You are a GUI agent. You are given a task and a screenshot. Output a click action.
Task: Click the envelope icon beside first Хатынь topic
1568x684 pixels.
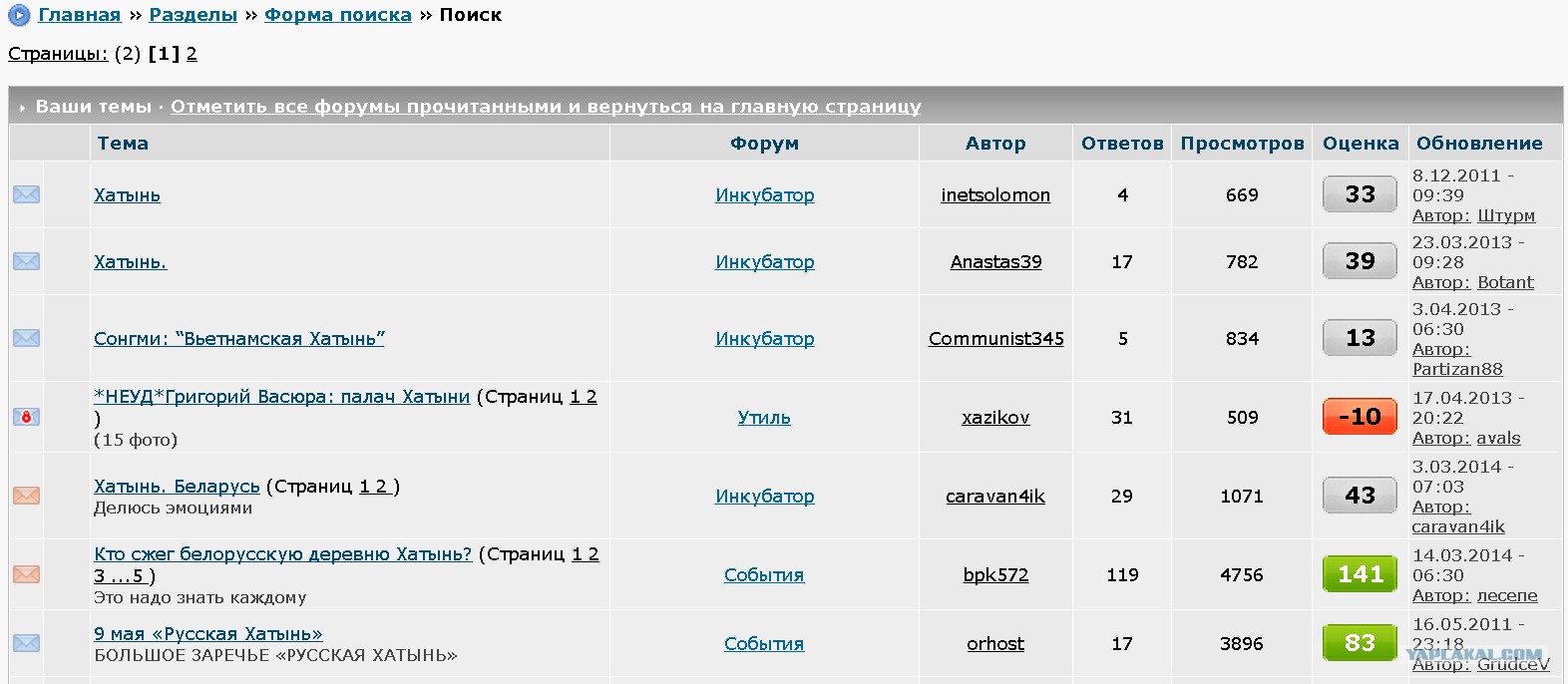[x=27, y=194]
